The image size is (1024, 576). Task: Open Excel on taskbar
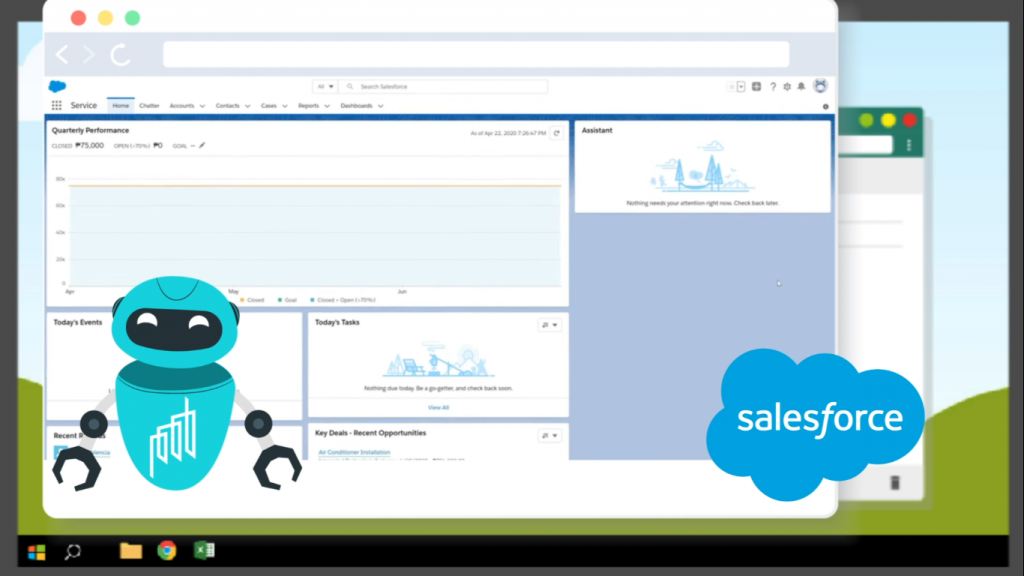coord(204,551)
